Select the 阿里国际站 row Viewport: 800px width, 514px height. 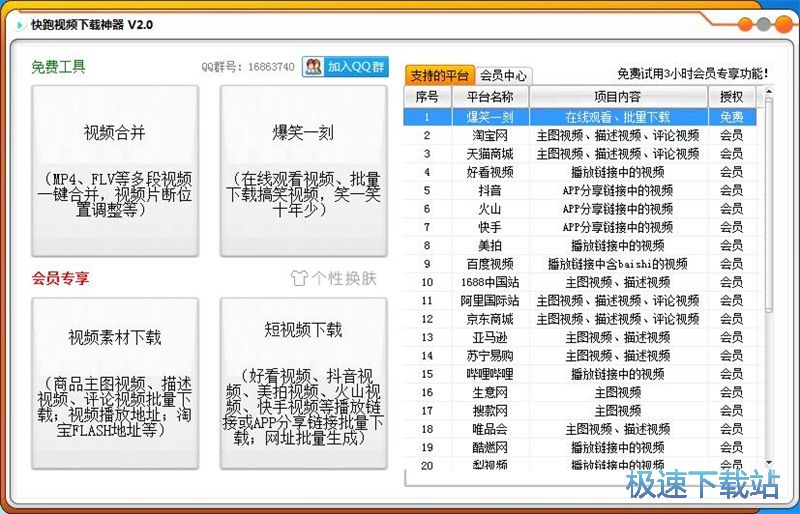coord(580,301)
